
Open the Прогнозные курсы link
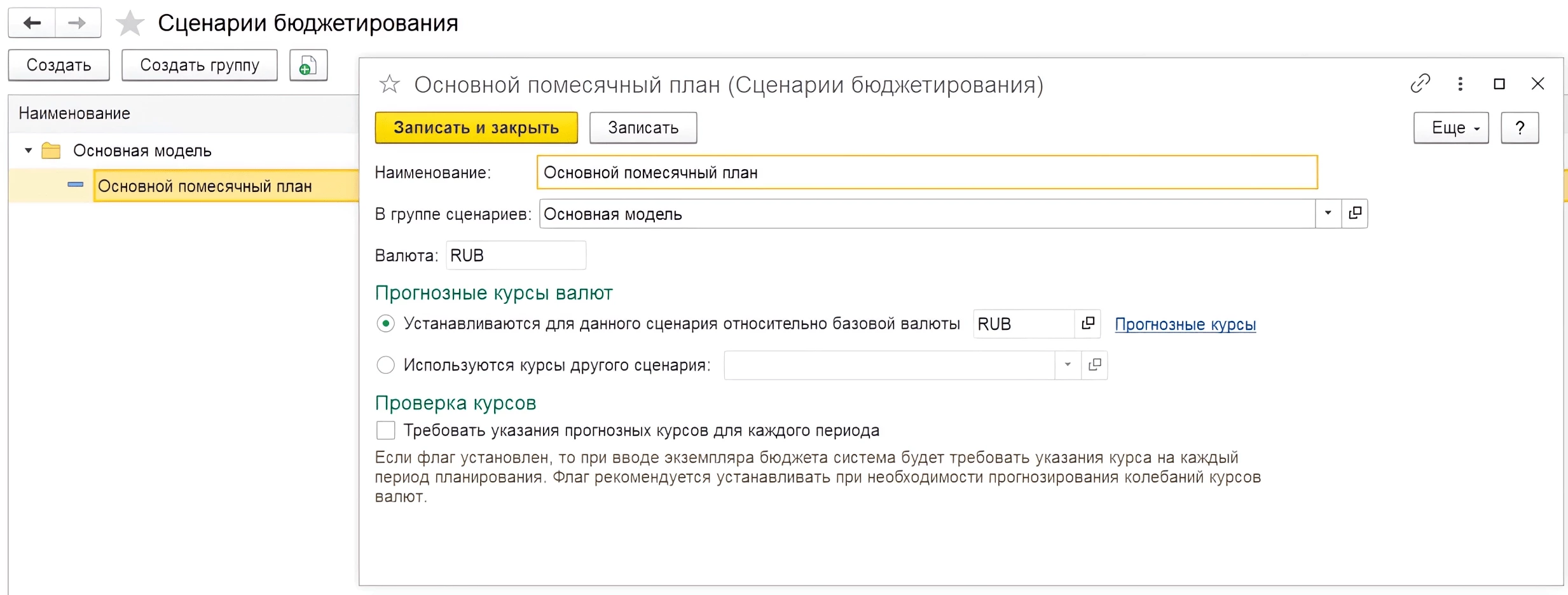[1185, 324]
